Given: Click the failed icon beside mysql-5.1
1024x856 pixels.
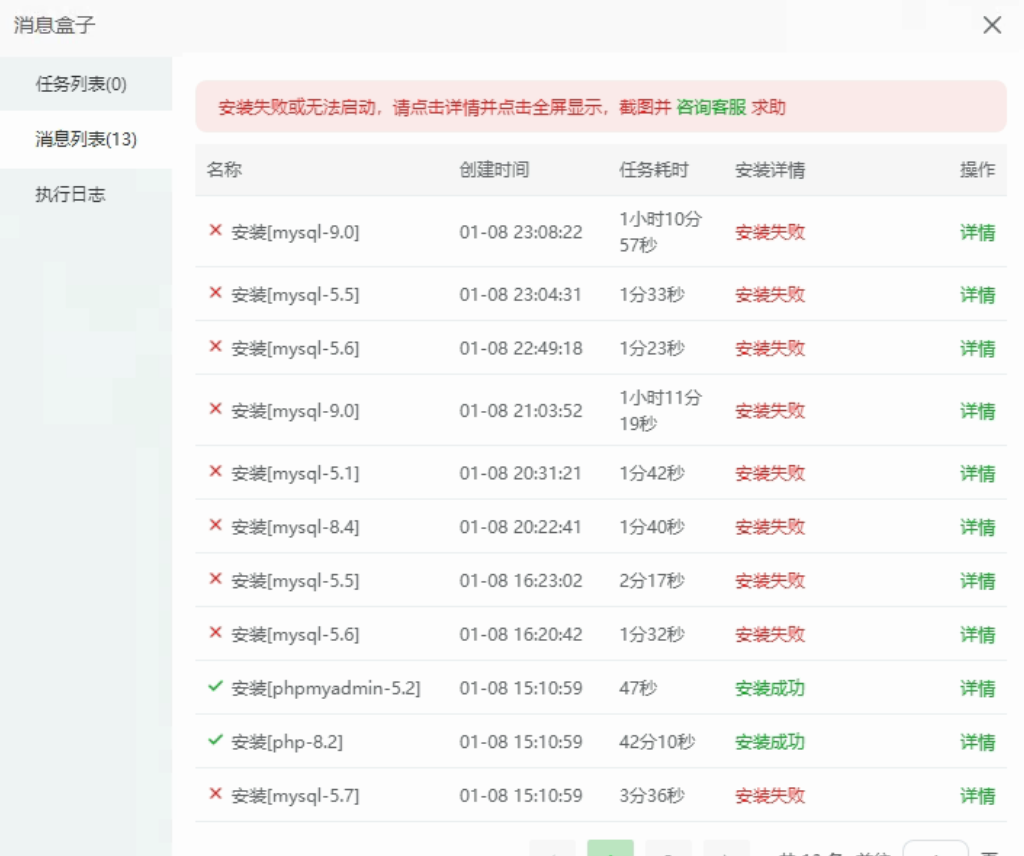Looking at the screenshot, I should pos(215,472).
